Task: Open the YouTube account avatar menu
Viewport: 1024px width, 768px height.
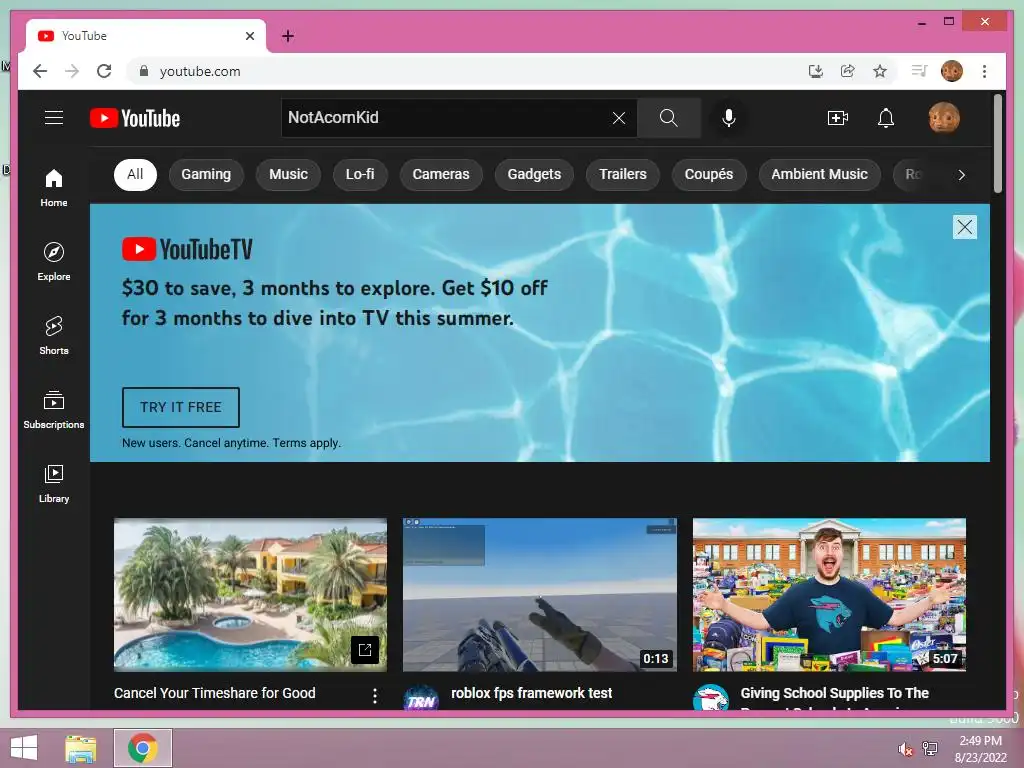Action: tap(944, 118)
